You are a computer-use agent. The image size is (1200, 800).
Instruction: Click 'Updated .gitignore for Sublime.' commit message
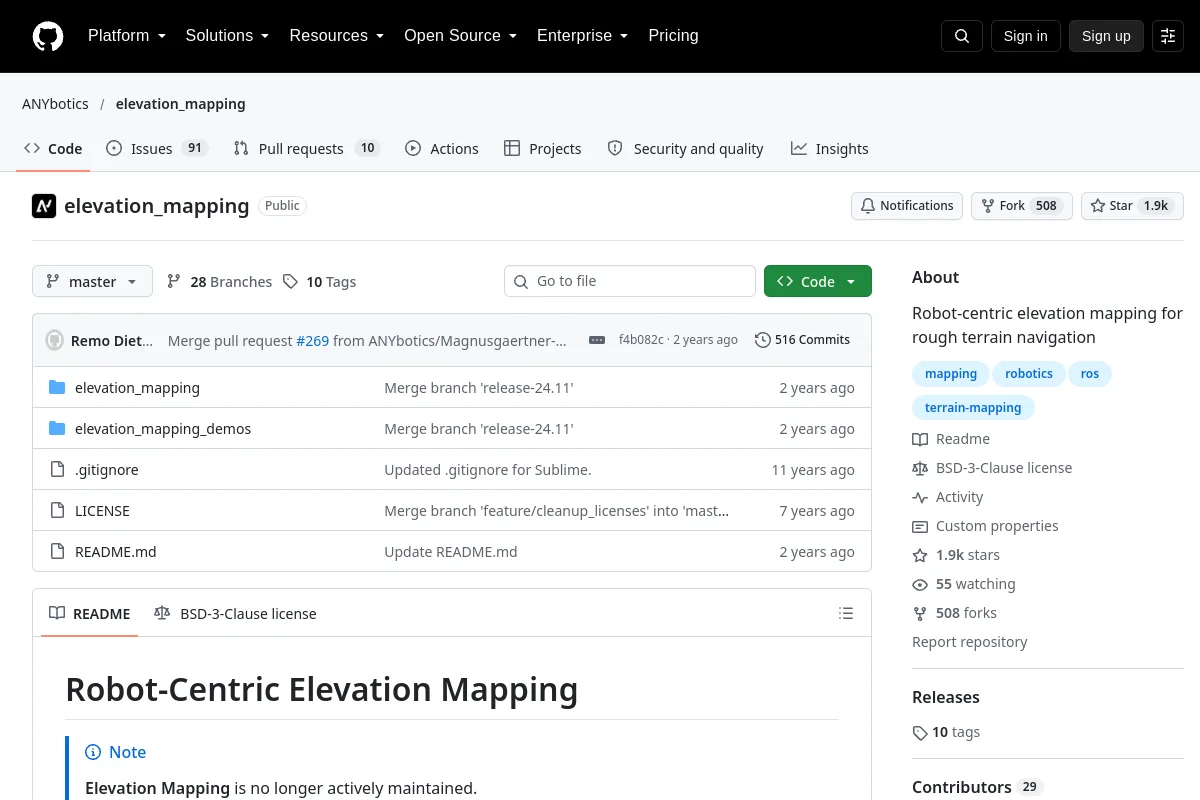point(488,469)
